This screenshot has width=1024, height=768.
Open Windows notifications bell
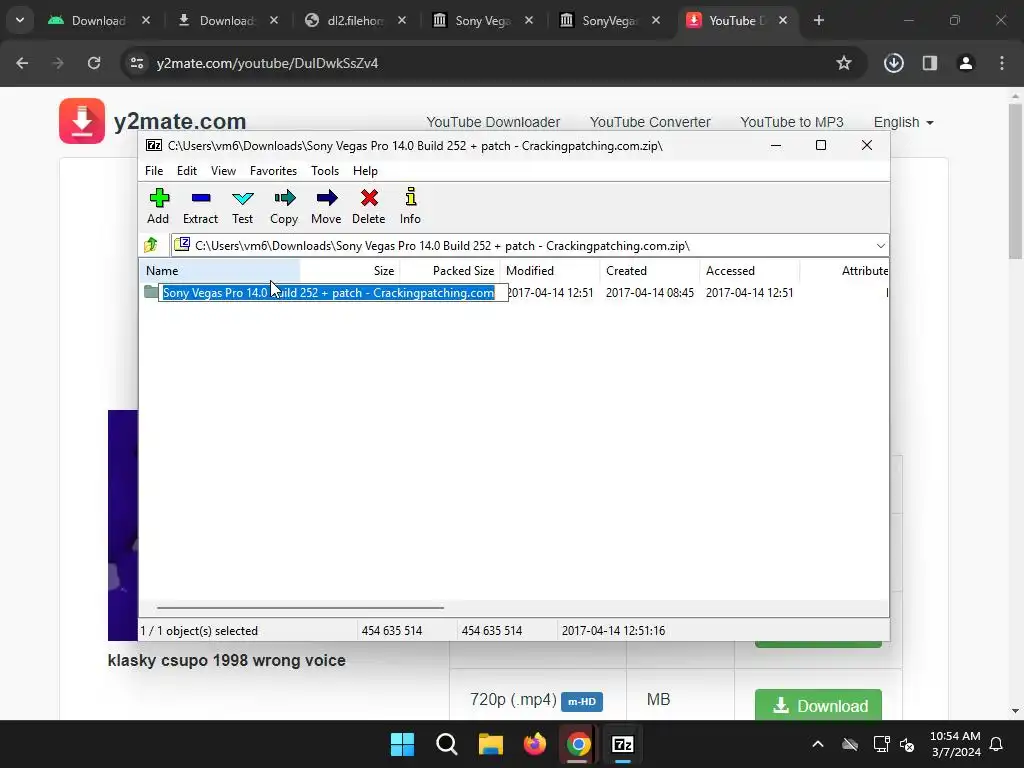click(x=996, y=744)
